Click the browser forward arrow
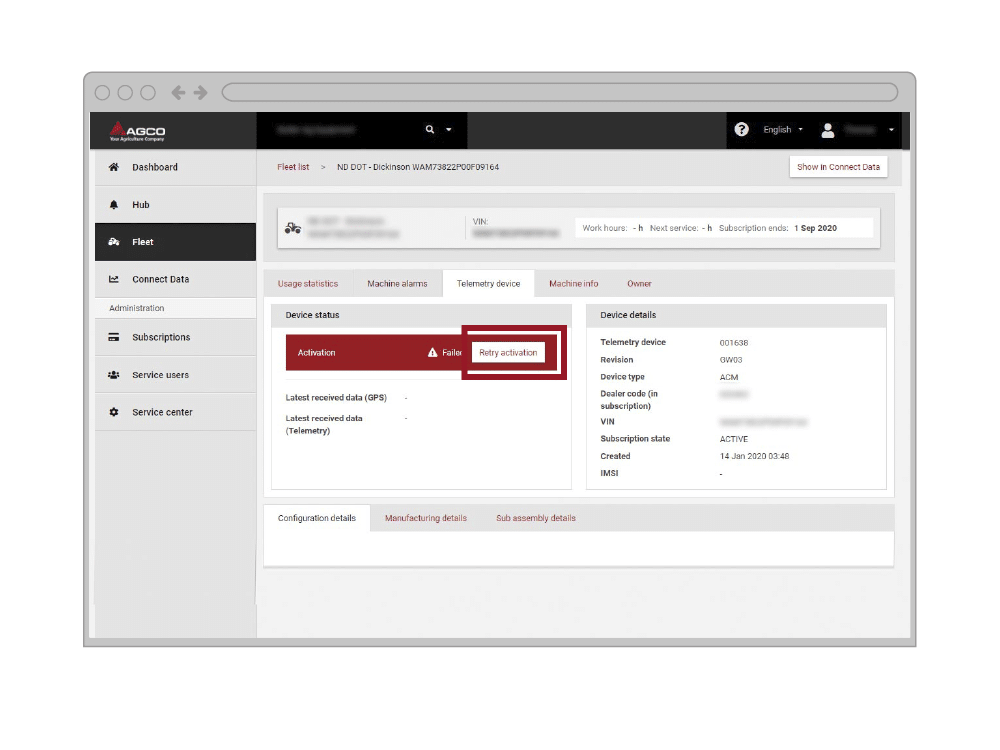The width and height of the screenshot is (1000, 750). click(x=200, y=92)
